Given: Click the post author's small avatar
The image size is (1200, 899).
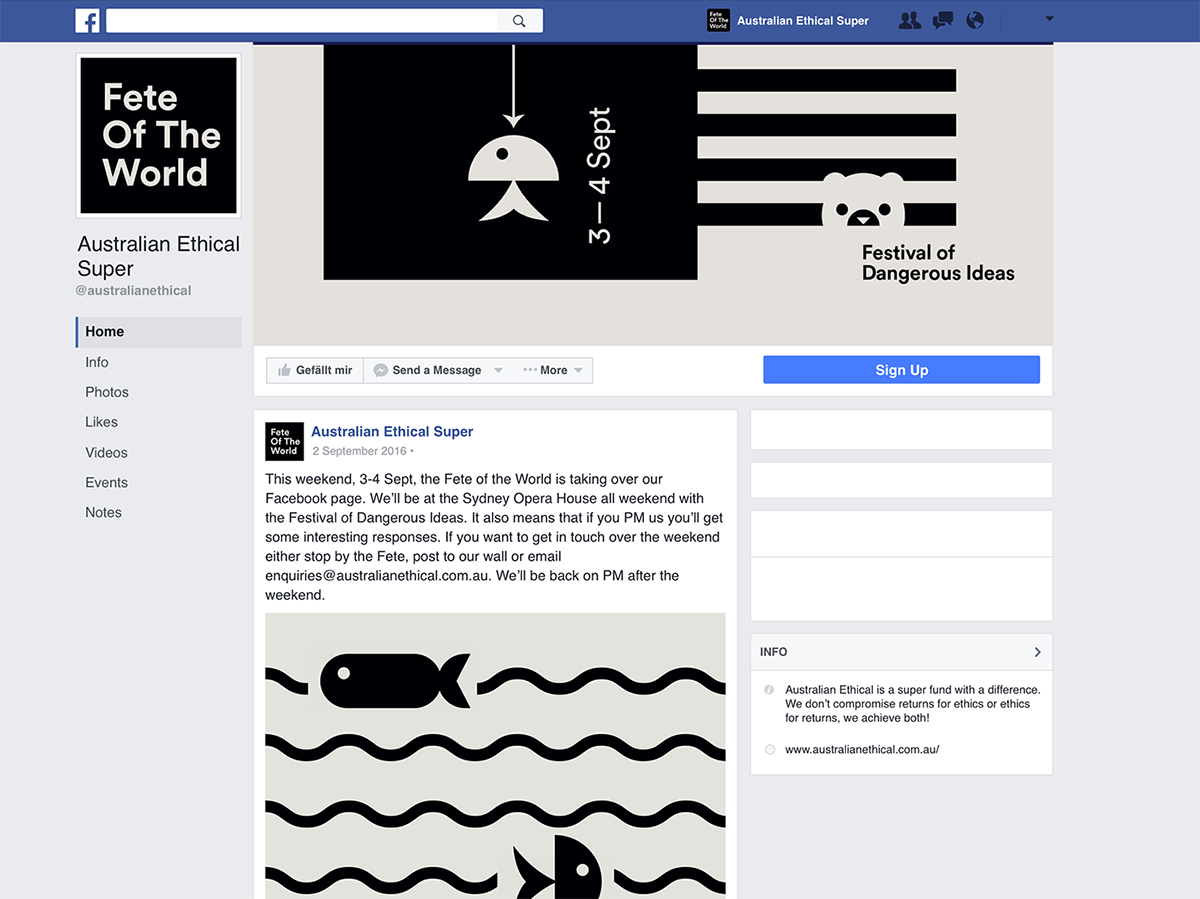Looking at the screenshot, I should 284,441.
